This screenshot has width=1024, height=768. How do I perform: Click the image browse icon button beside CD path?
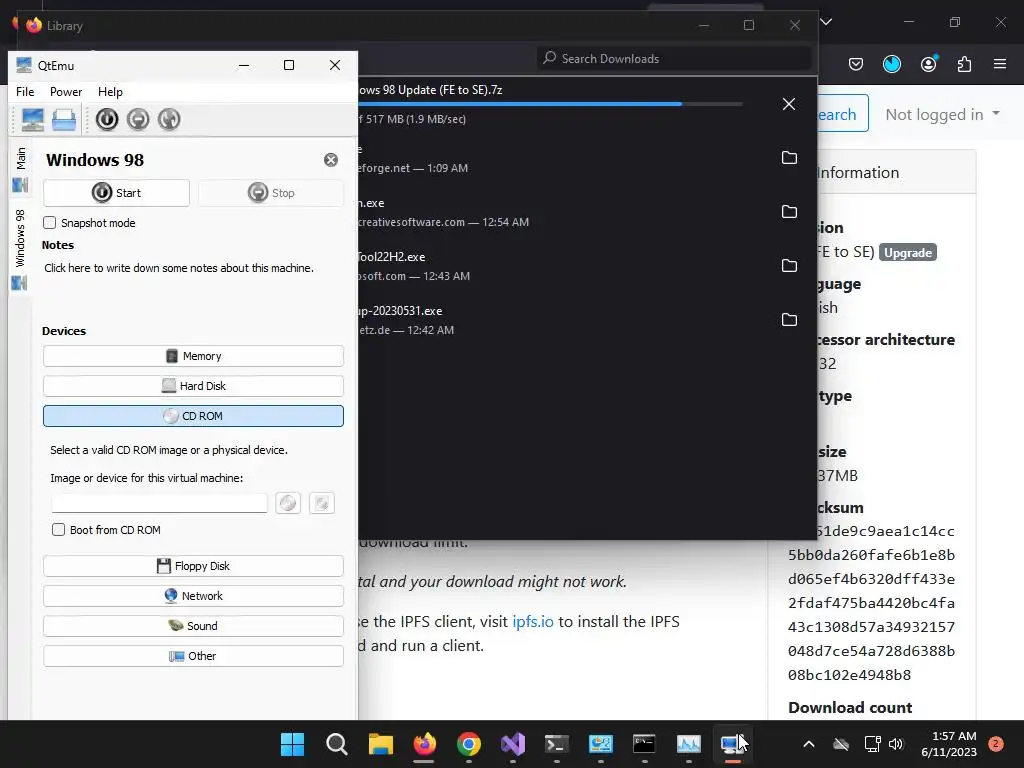tap(322, 503)
